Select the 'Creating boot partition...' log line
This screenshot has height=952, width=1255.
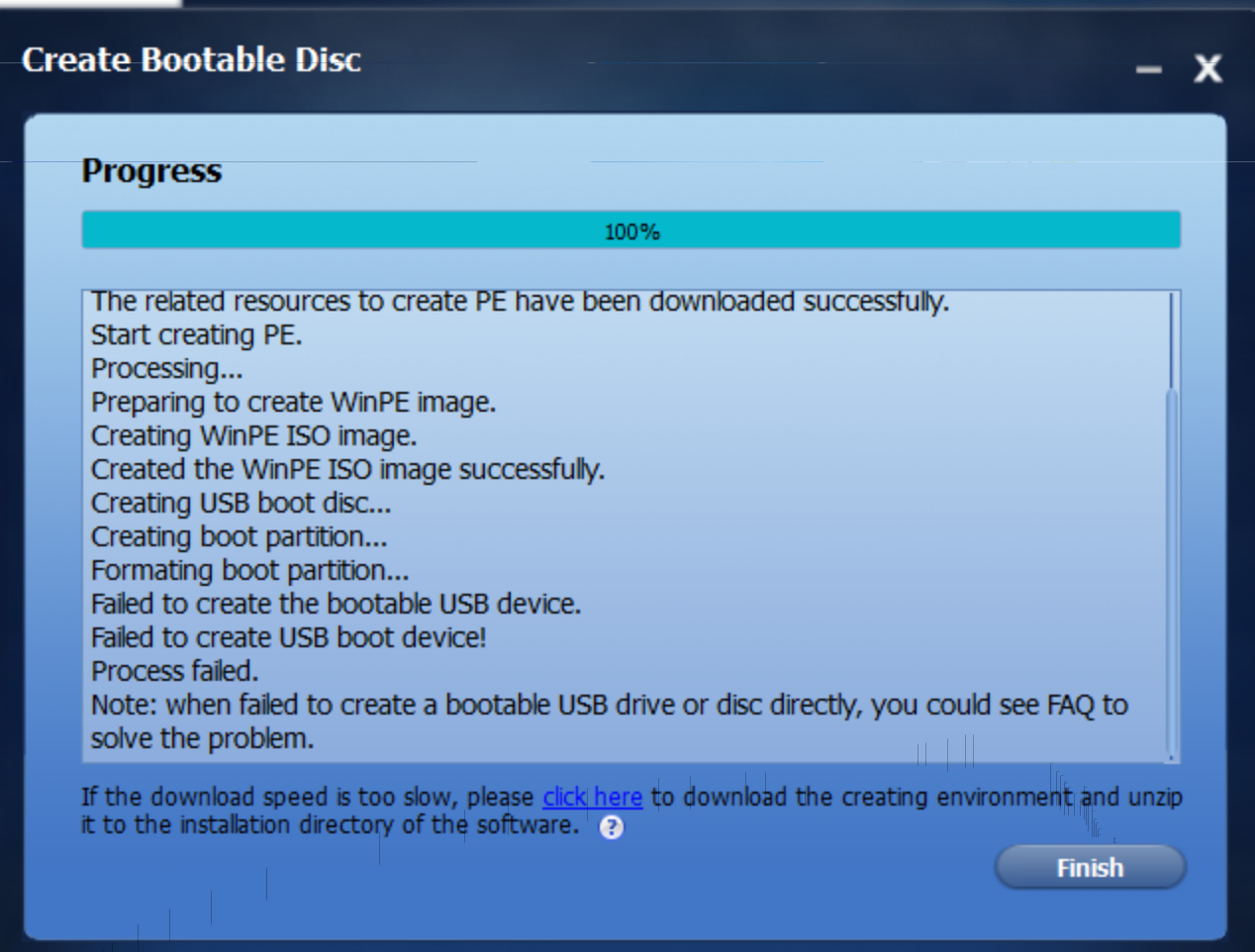coord(239,536)
